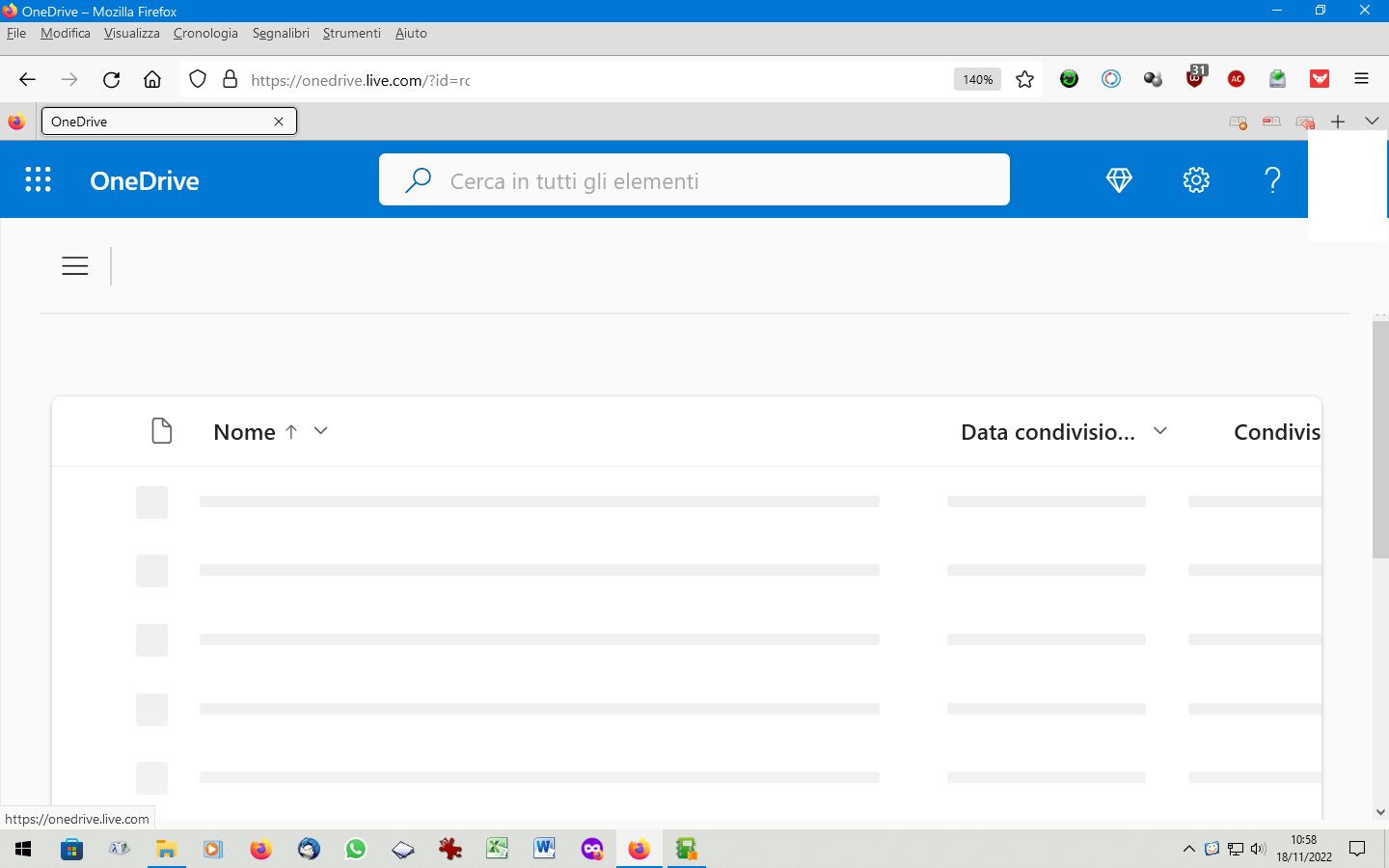Open the uBlock shield showing 31
The image size is (1389, 868).
click(x=1196, y=77)
